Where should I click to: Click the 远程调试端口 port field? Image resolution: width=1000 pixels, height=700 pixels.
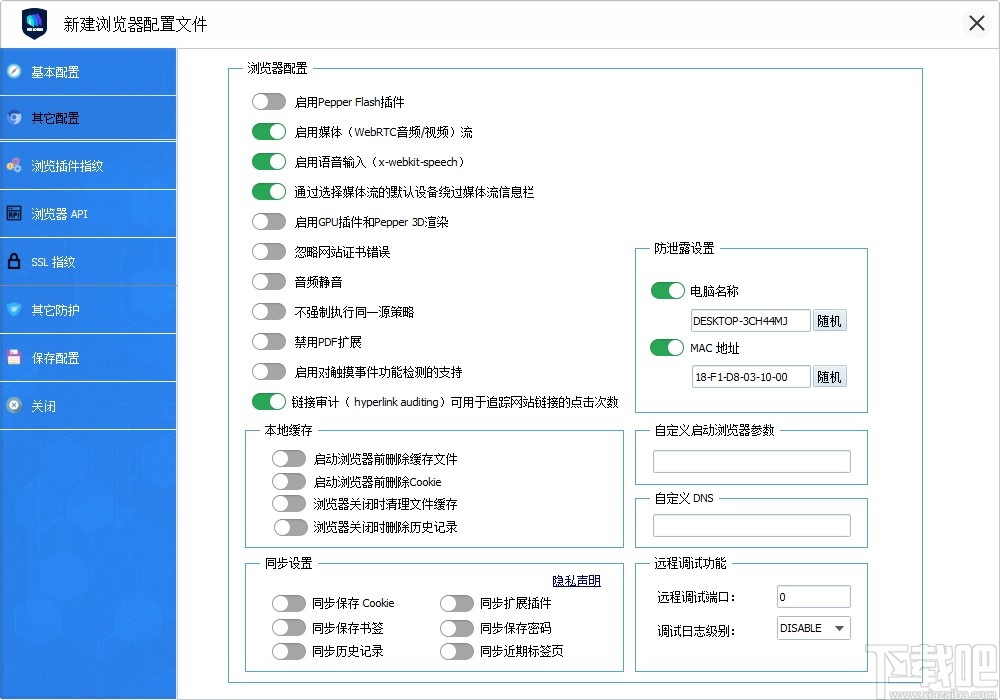coord(813,596)
